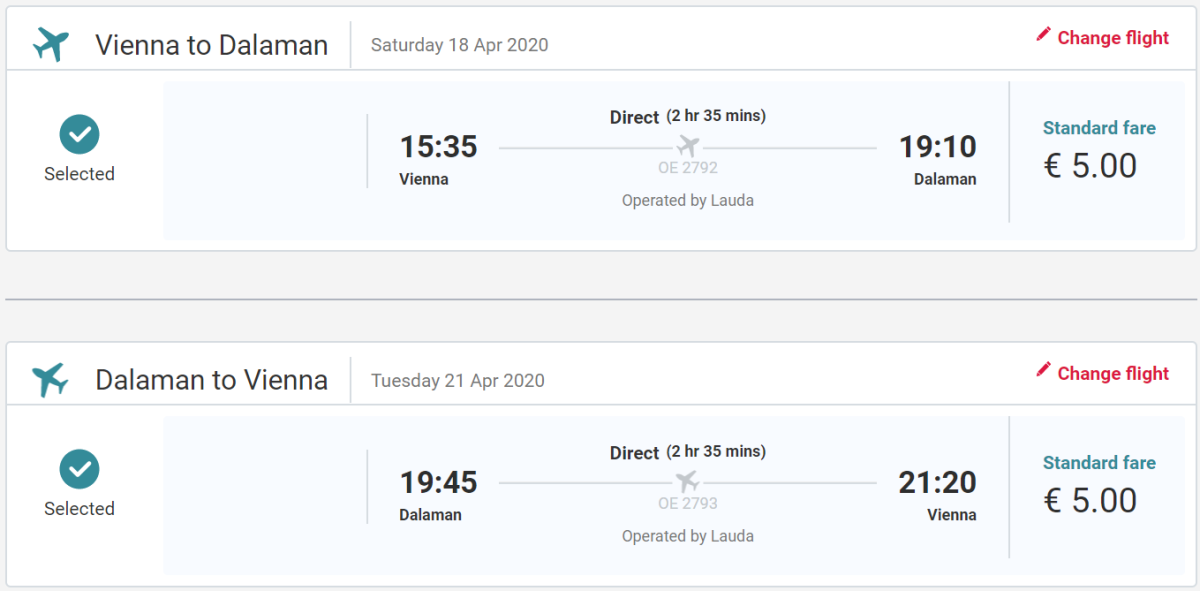The height and width of the screenshot is (591, 1200).
Task: Click the 19:10 Dalaman arrival time
Action: (x=937, y=147)
